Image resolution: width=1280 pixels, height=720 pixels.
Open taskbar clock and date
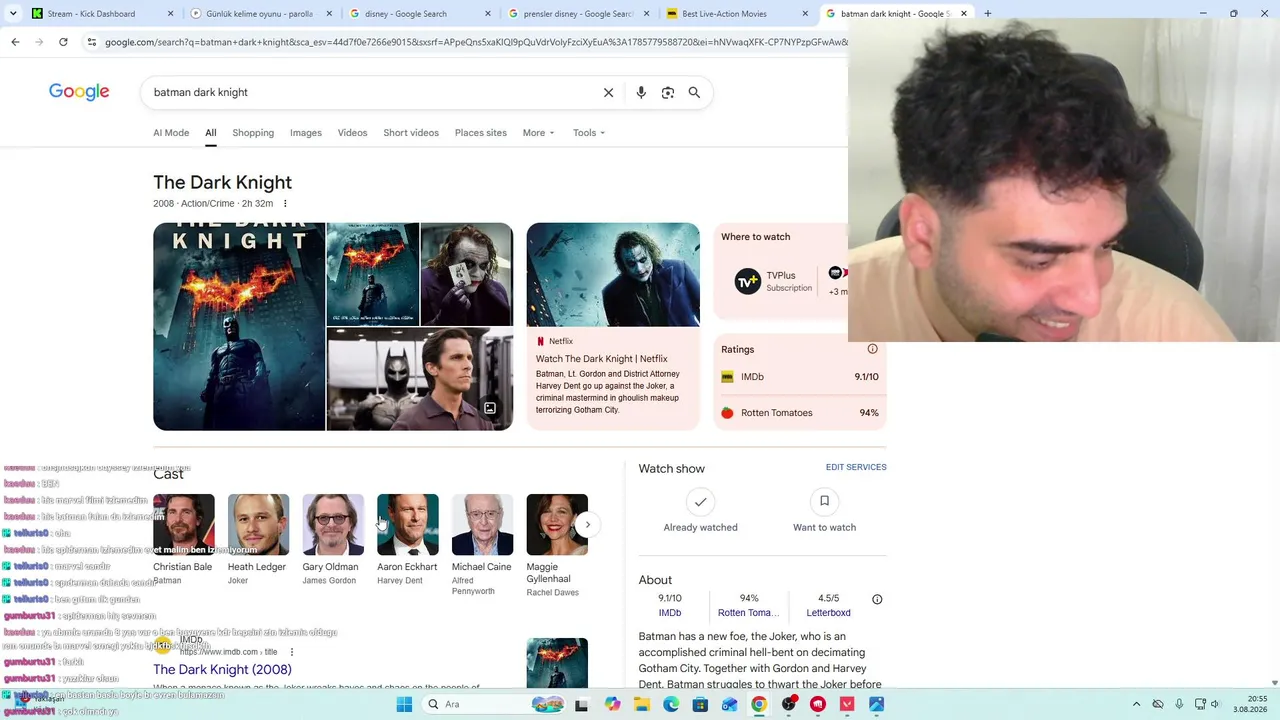tap(1250, 704)
